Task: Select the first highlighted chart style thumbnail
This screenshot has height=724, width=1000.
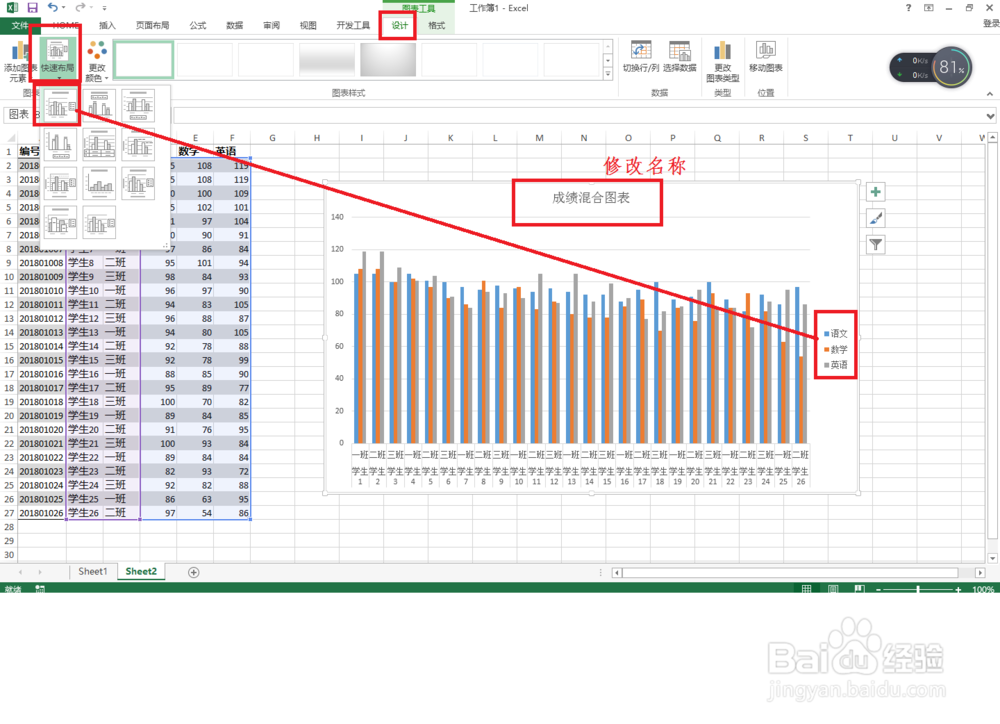Action: (144, 59)
